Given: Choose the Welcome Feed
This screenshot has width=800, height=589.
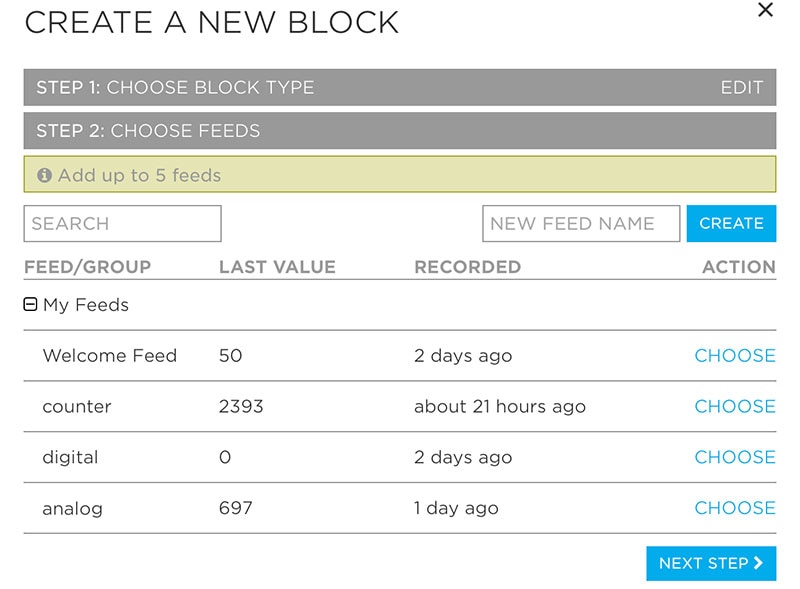Looking at the screenshot, I should coord(735,356).
